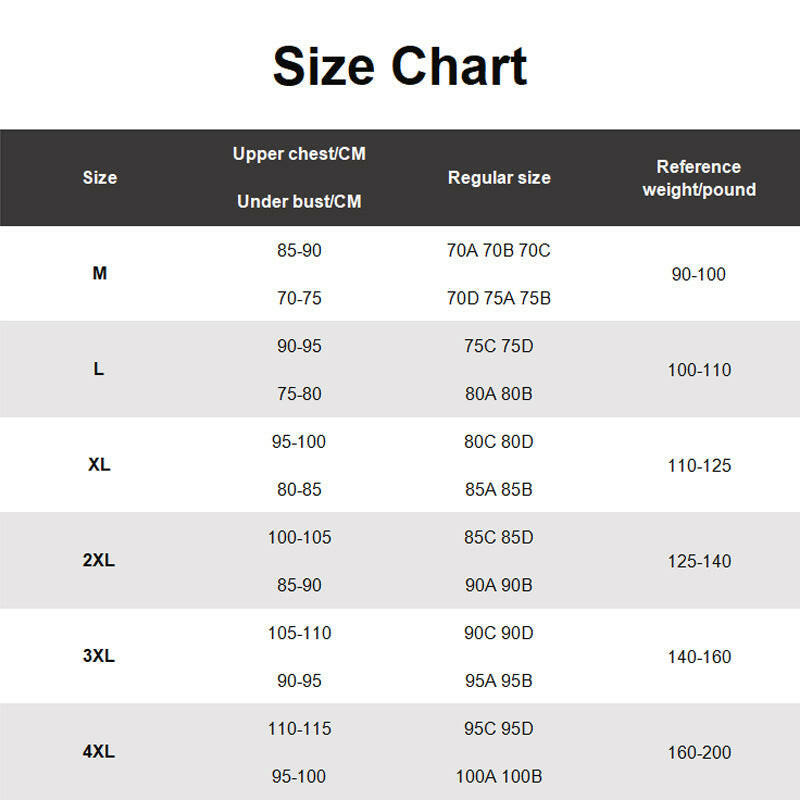The image size is (800, 800).
Task: Select the Under bust/CM header
Action: [299, 202]
